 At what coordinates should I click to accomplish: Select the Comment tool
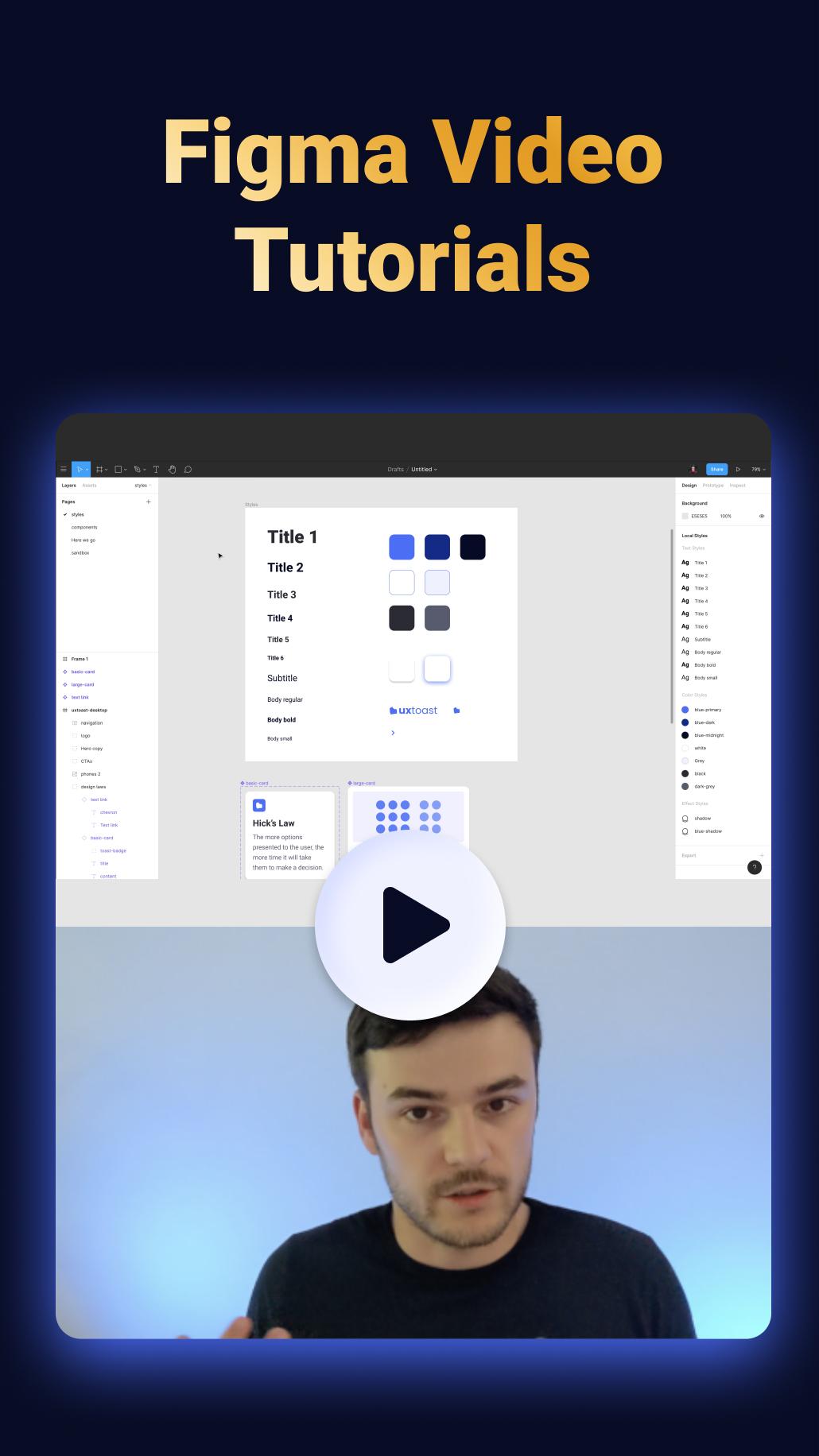(188, 470)
